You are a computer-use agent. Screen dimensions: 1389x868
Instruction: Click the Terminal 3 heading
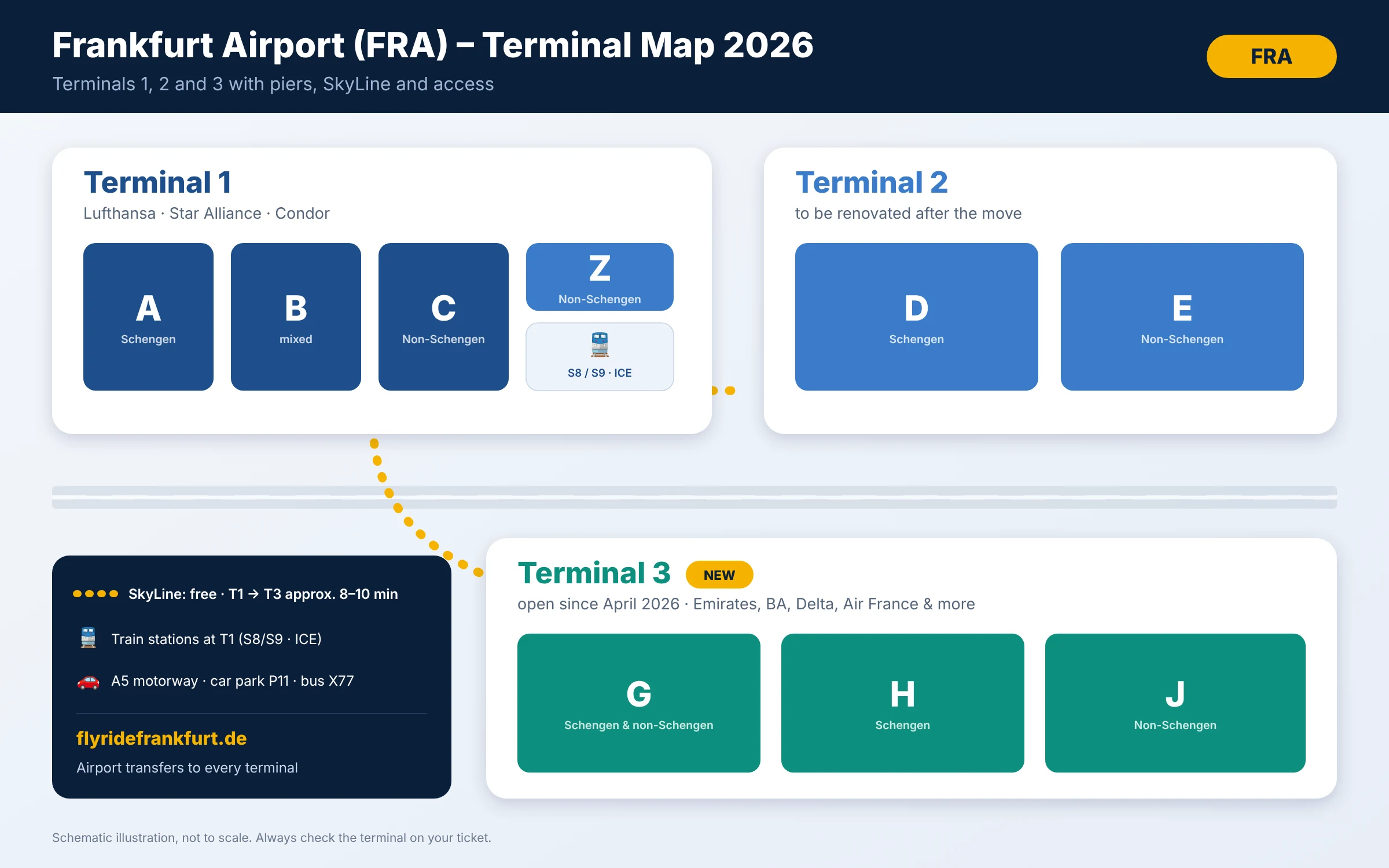(x=594, y=573)
